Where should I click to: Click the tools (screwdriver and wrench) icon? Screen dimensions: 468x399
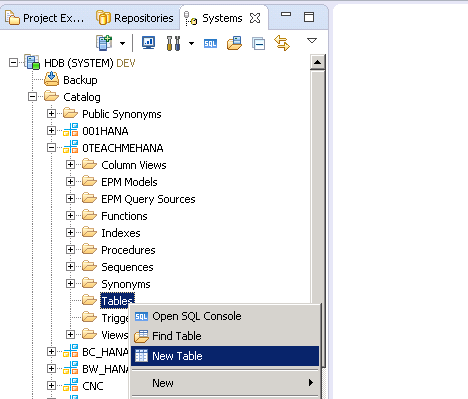tap(173, 43)
